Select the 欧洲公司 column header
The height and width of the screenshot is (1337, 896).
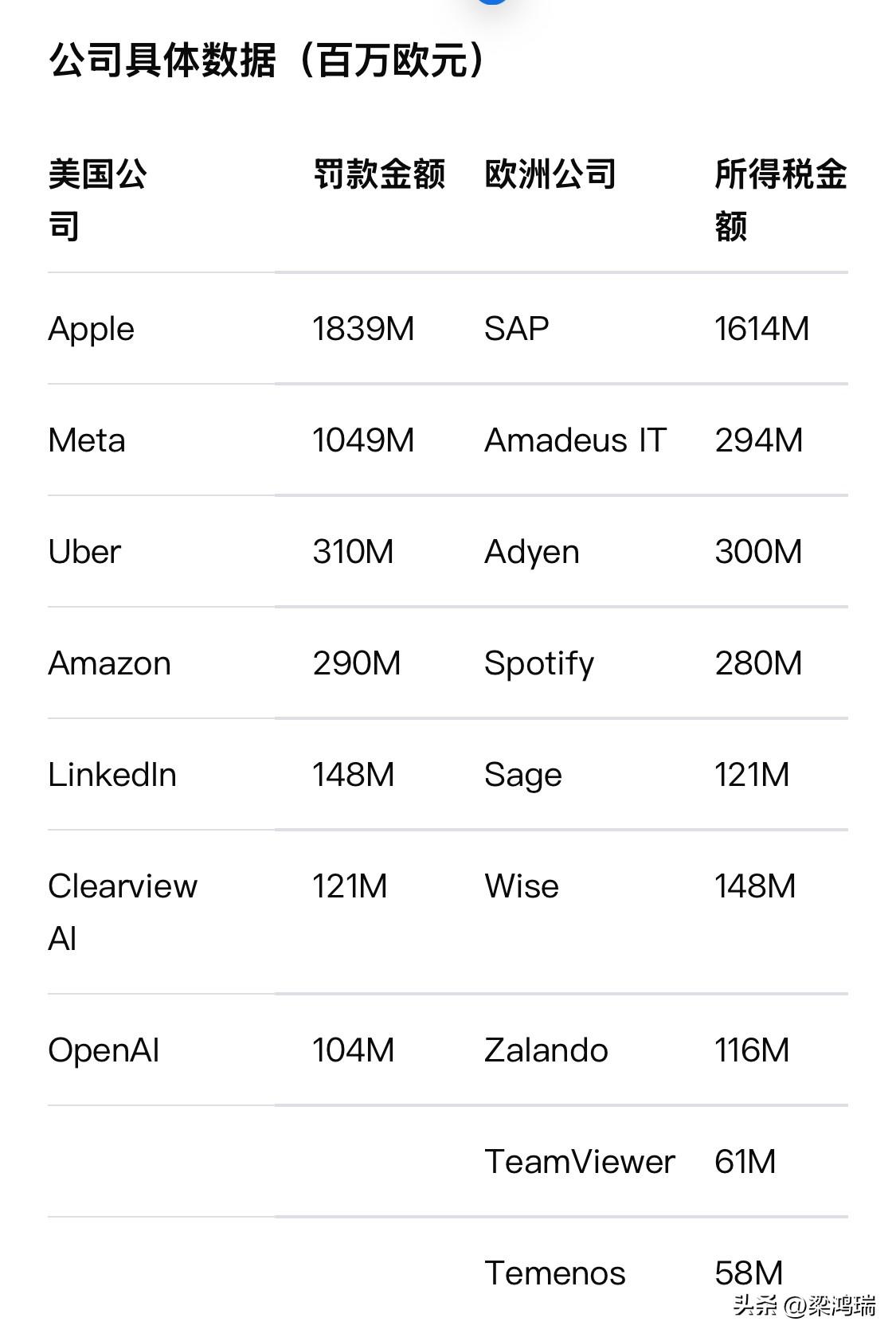coord(550,174)
